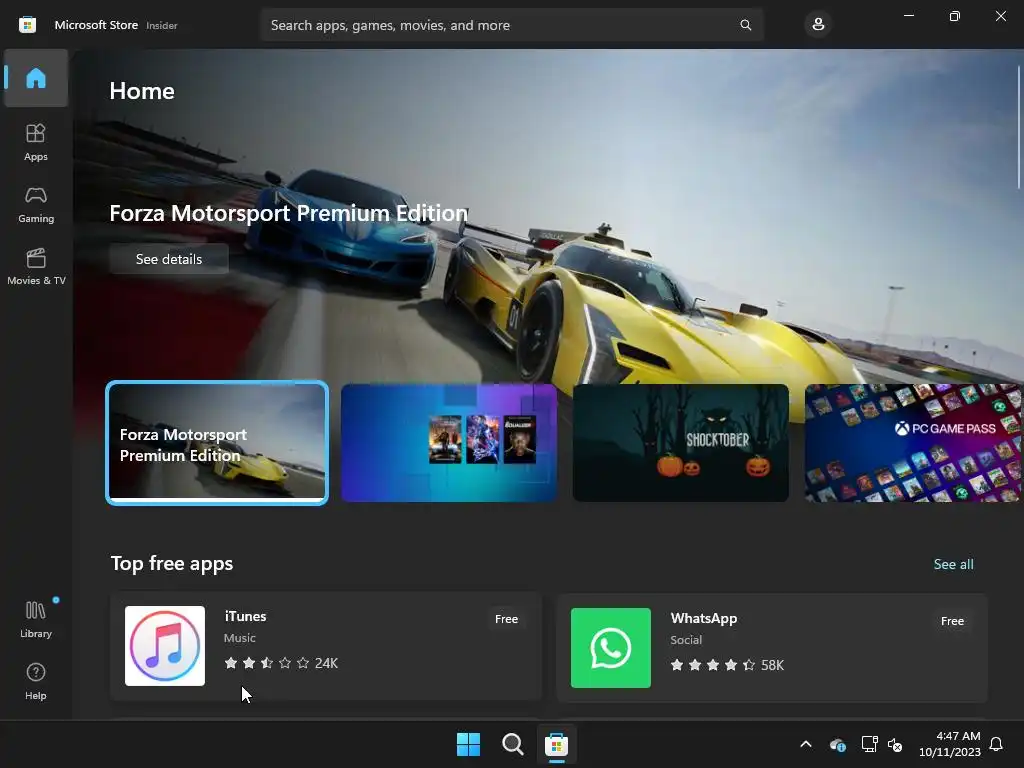Image resolution: width=1024 pixels, height=768 pixels.
Task: Open See all top free apps
Action: [953, 564]
